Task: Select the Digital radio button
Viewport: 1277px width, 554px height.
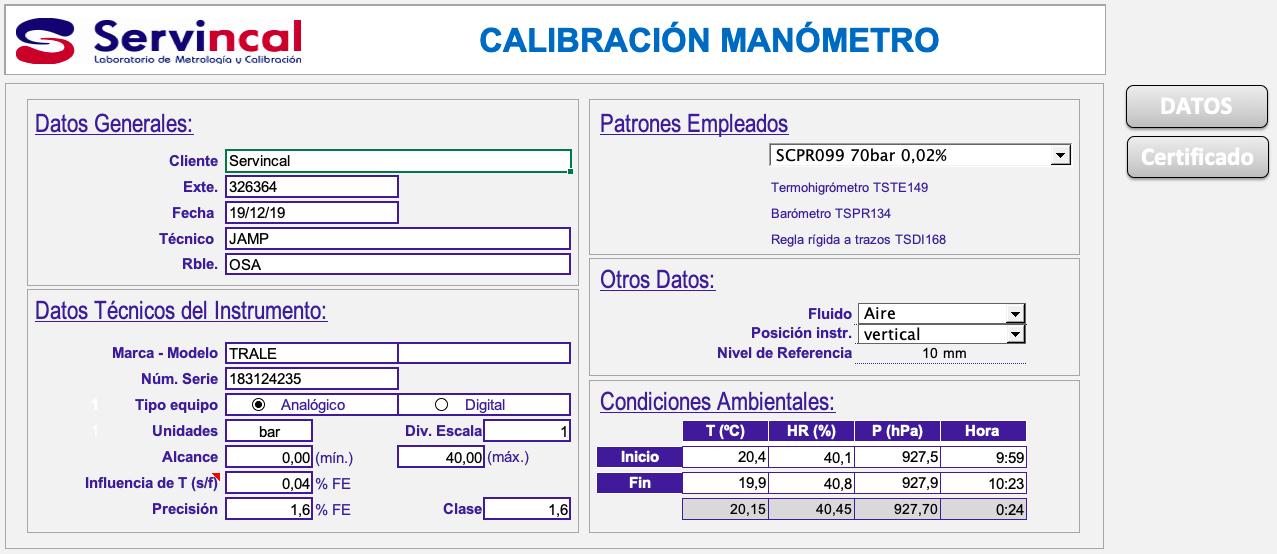Action: (441, 405)
